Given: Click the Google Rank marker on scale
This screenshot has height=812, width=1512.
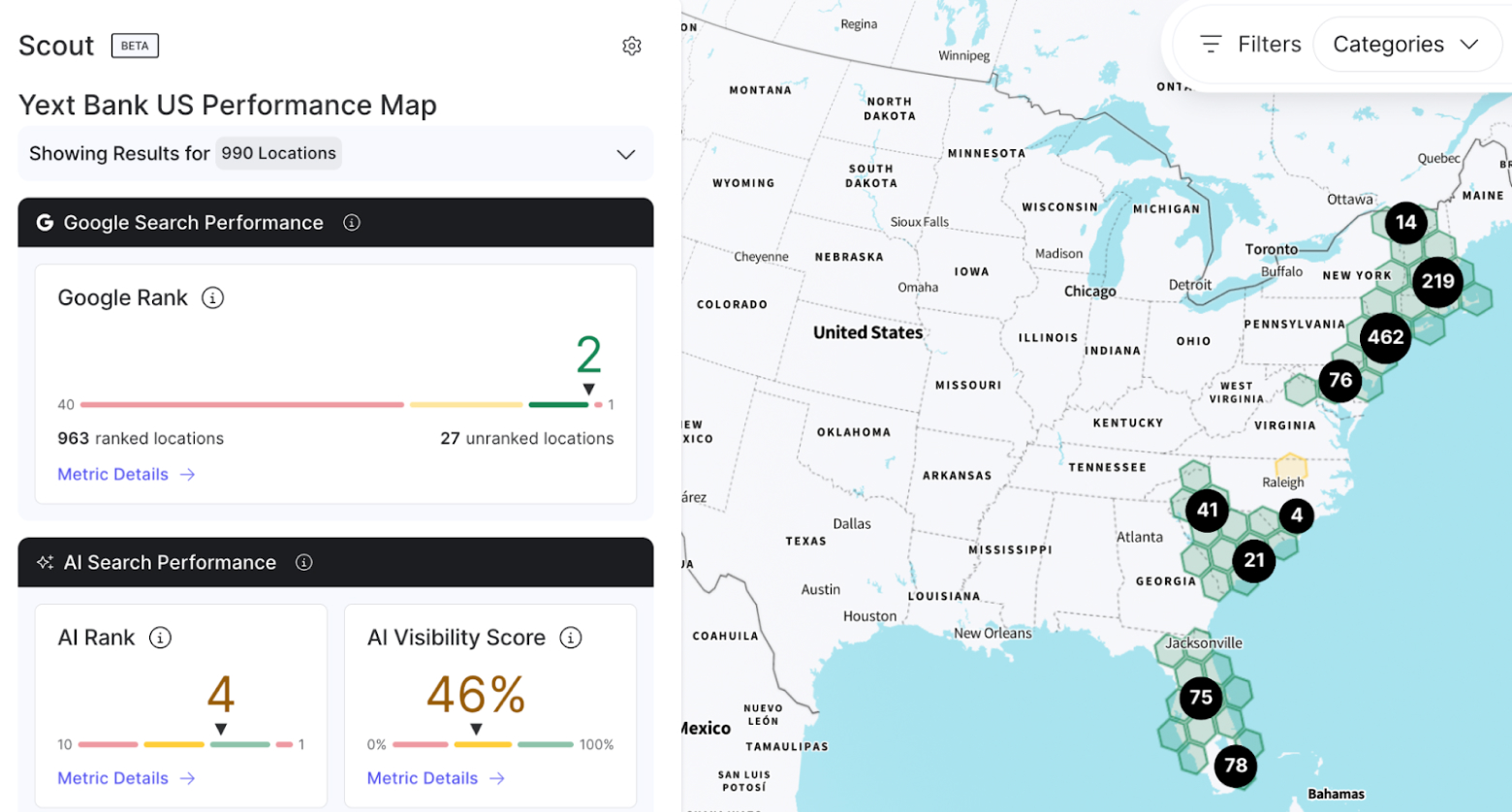Looking at the screenshot, I should click(588, 390).
